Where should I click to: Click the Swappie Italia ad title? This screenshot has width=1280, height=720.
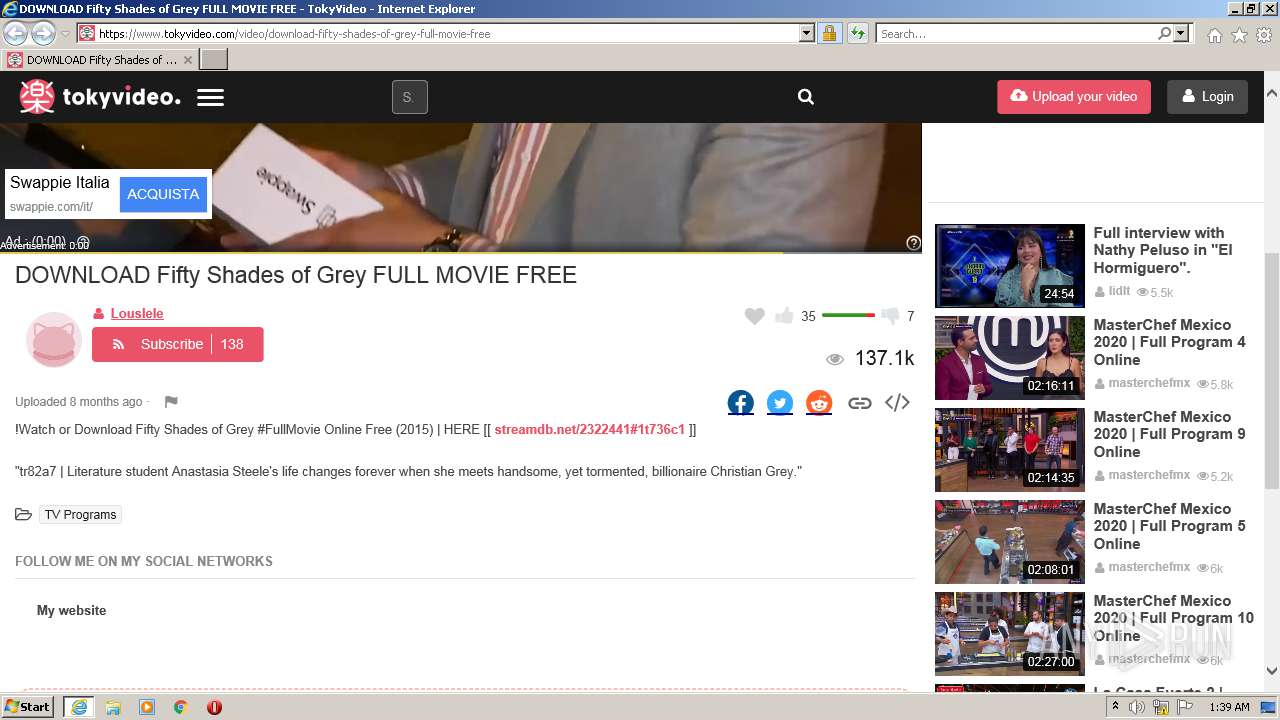tap(60, 183)
